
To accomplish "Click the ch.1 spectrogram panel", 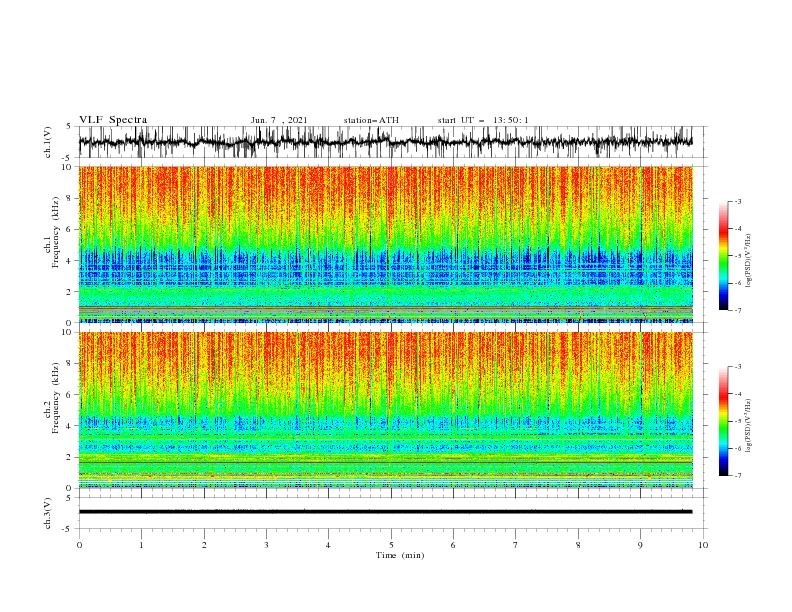I will tap(385, 244).
